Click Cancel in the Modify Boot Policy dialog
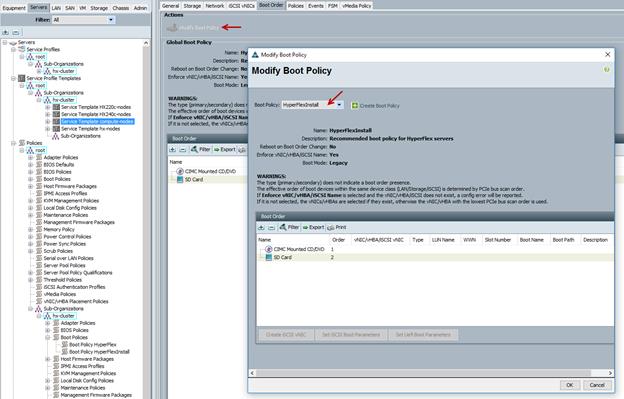 click(597, 385)
